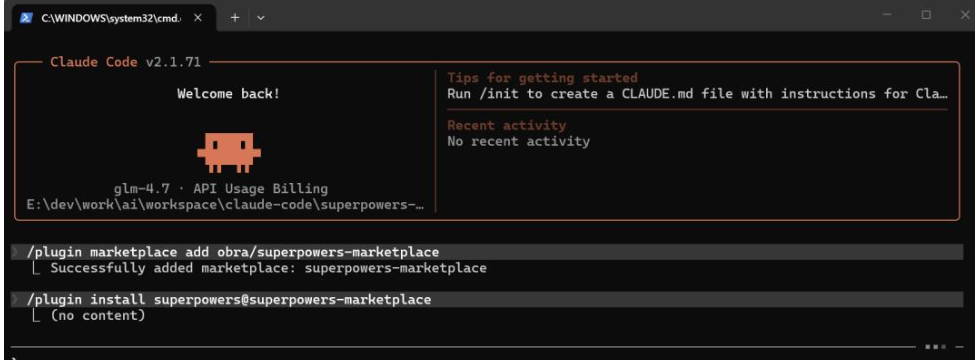This screenshot has height=360, width=975.
Task: Click the Run /init to create CLAUDE.md tip
Action: (x=697, y=94)
